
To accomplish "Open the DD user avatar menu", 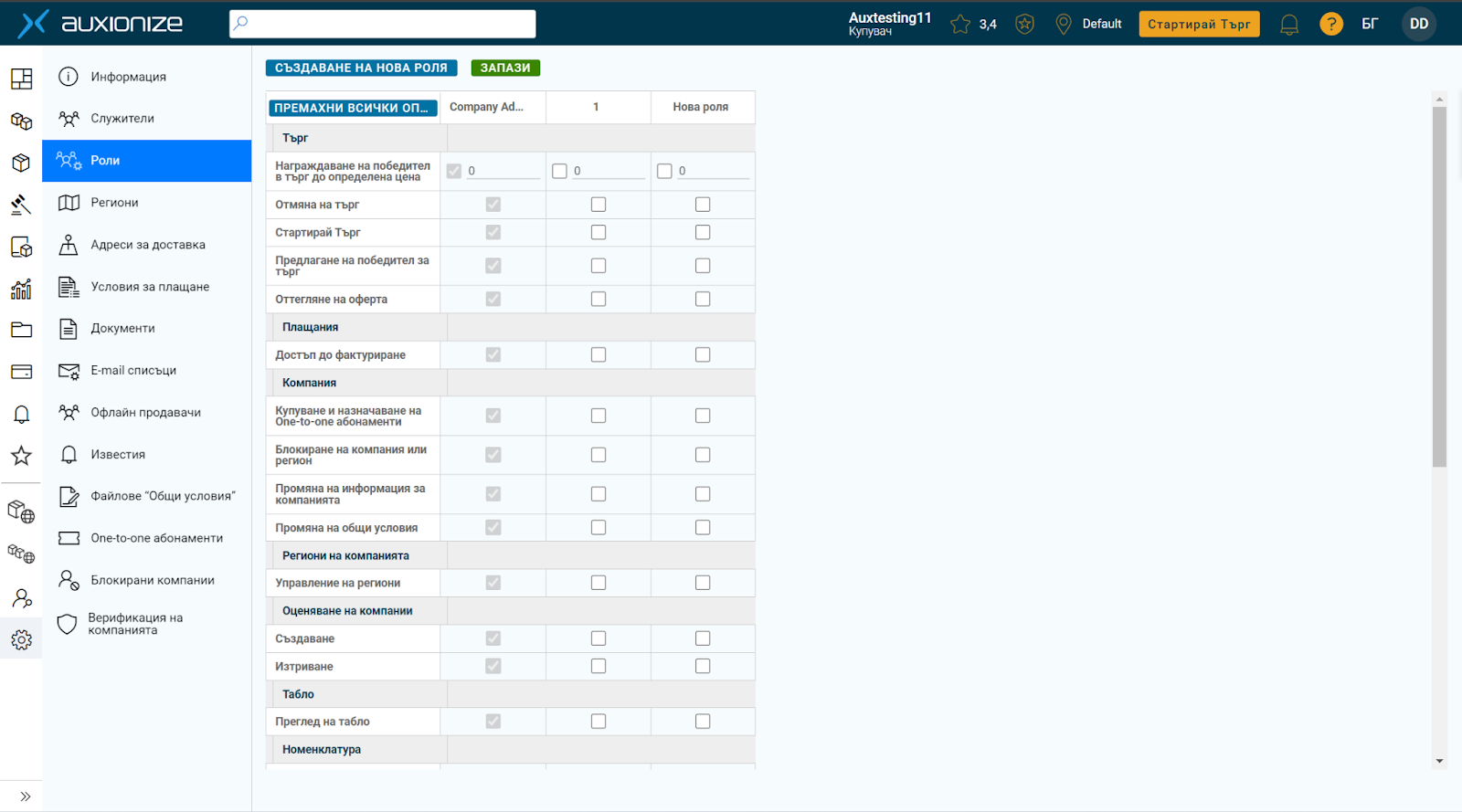I will coord(1419,24).
